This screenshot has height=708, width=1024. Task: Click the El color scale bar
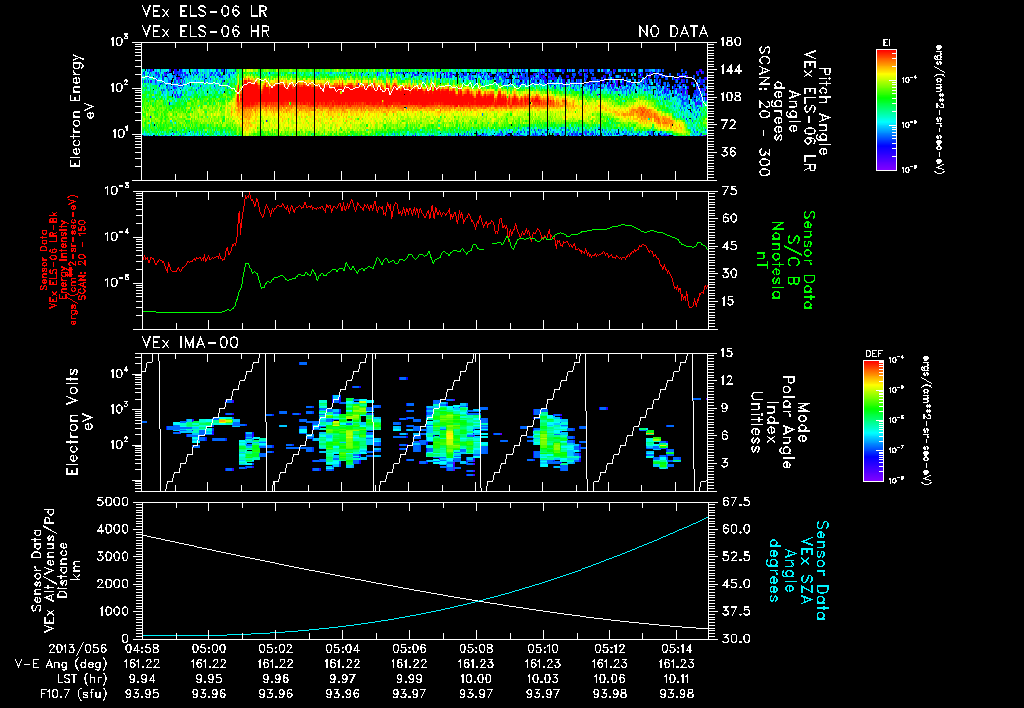(x=886, y=109)
